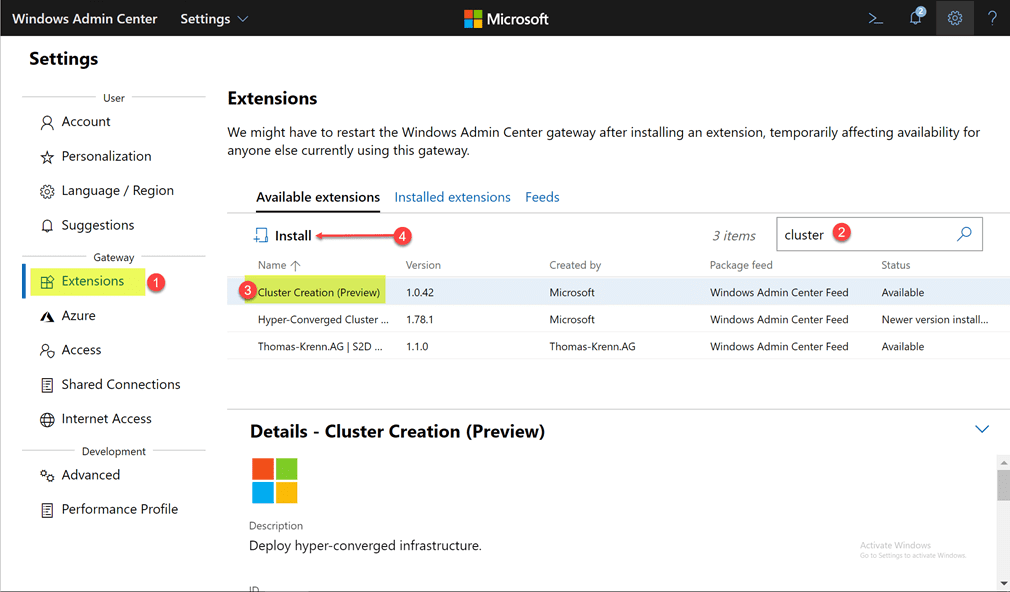The image size is (1010, 592).
Task: Click the search magnifier icon
Action: point(964,234)
